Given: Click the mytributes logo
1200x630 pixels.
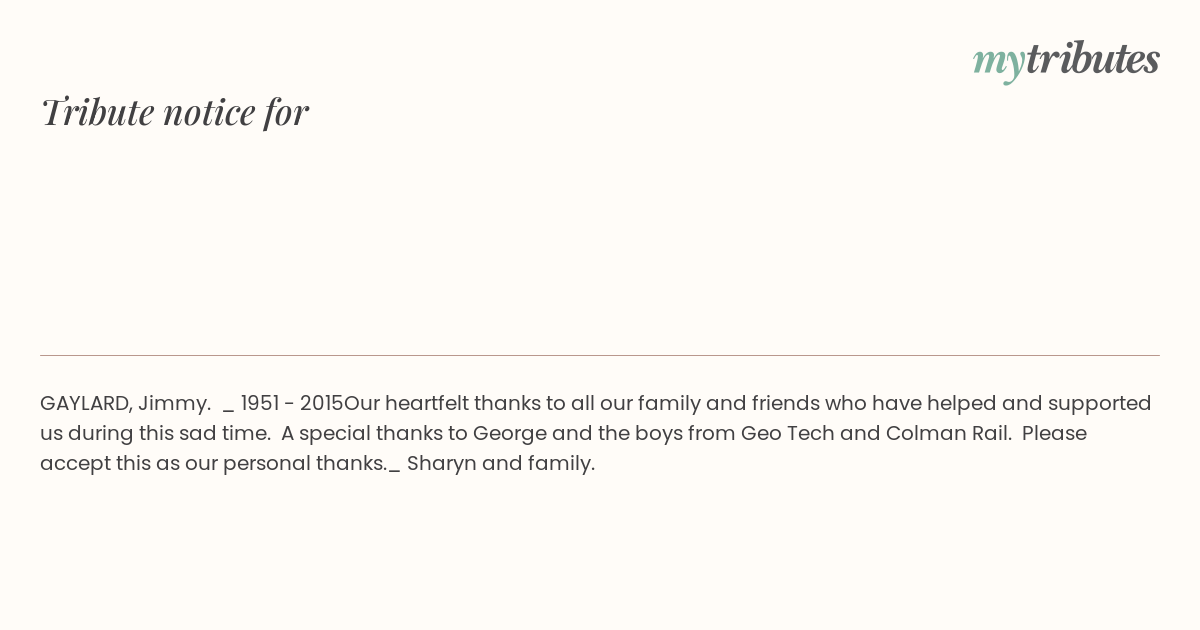Looking at the screenshot, I should click(1066, 60).
